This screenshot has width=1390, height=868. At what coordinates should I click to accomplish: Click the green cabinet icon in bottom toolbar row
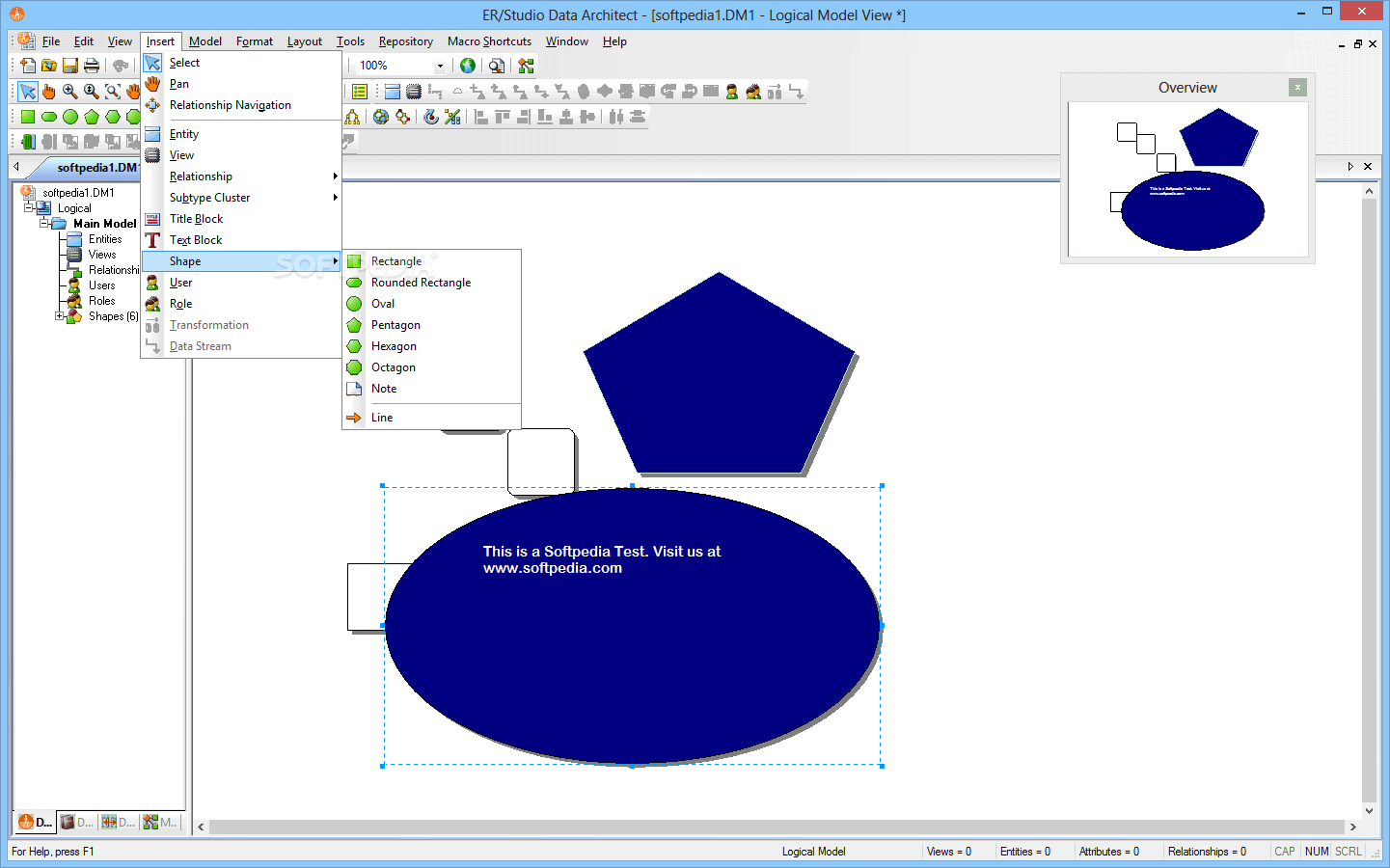click(x=28, y=142)
